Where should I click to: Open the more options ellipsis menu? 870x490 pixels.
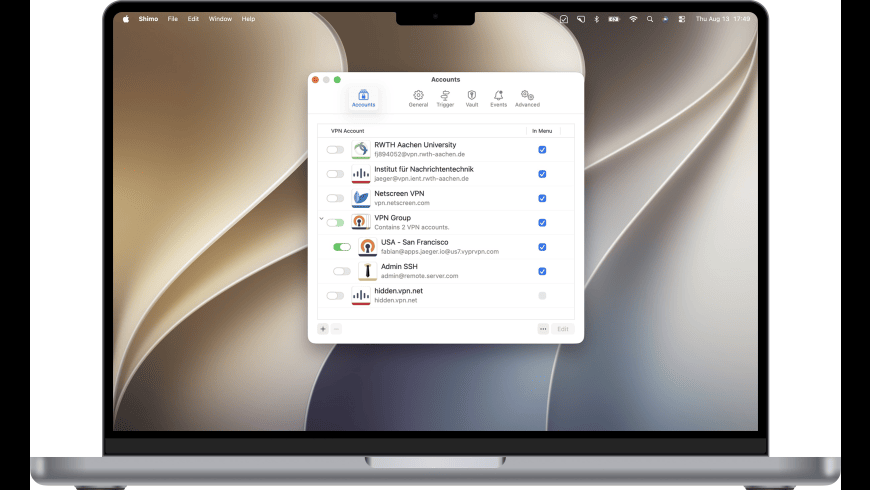pos(543,329)
